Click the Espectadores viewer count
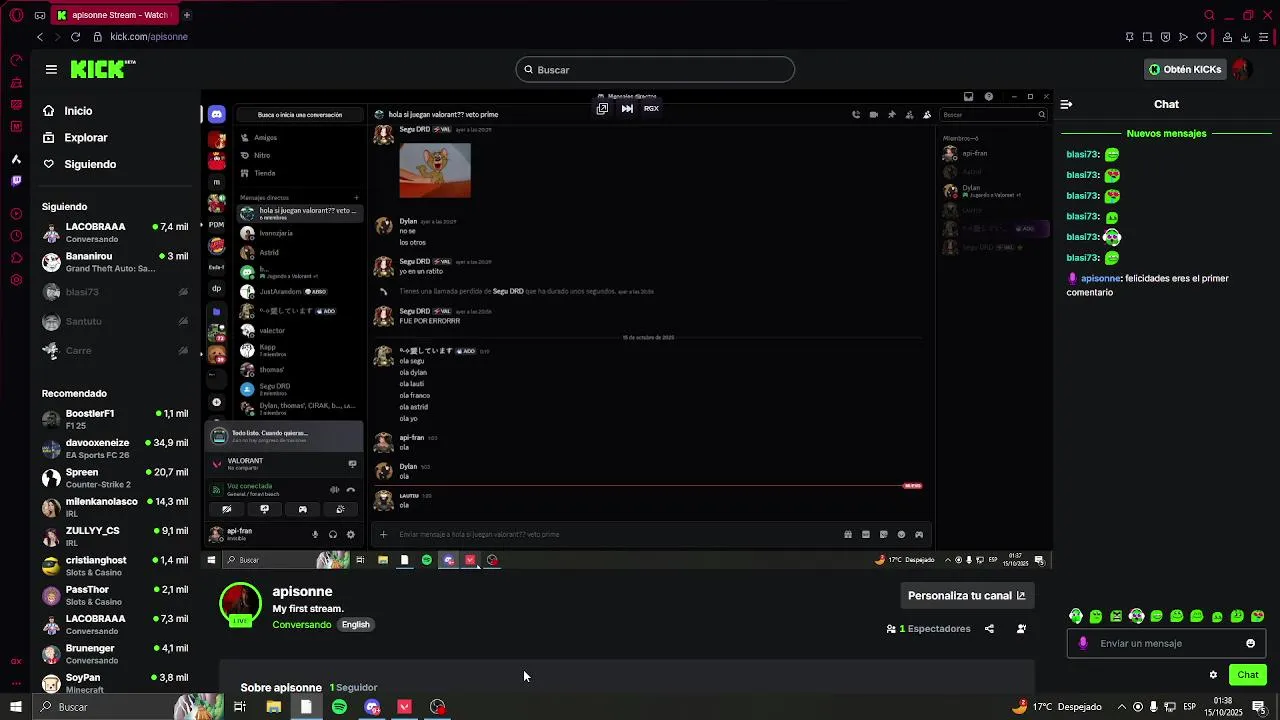1280x720 pixels. point(928,629)
